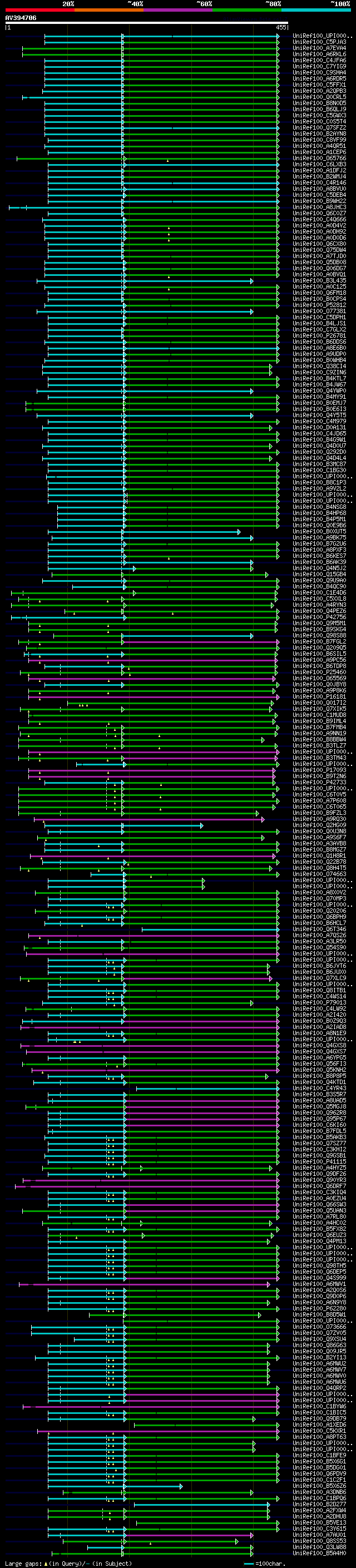Select hit UniRef100_C7YIG9
The height and width of the screenshot is (1568, 356).
[319, 66]
